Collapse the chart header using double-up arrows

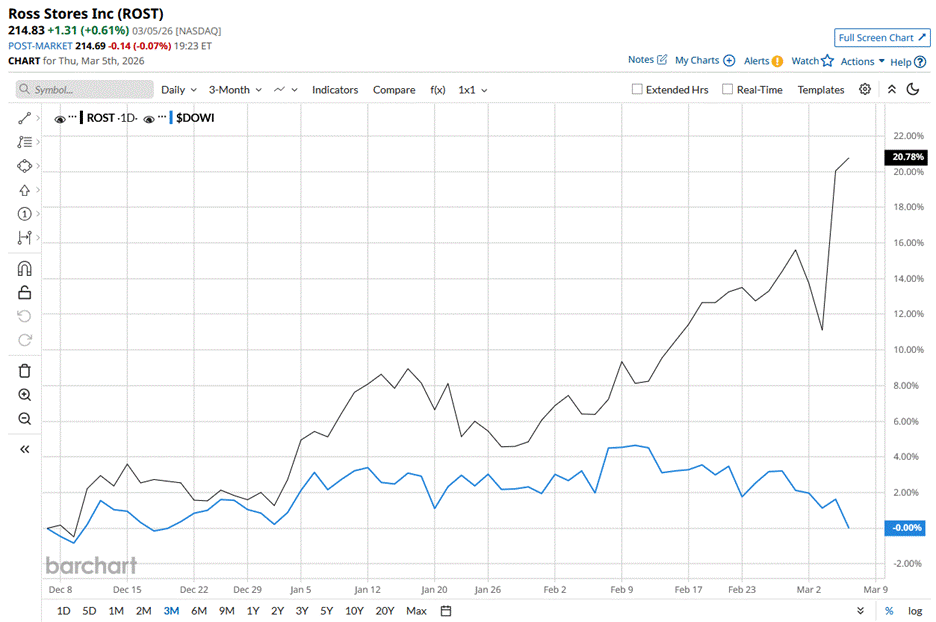click(892, 90)
